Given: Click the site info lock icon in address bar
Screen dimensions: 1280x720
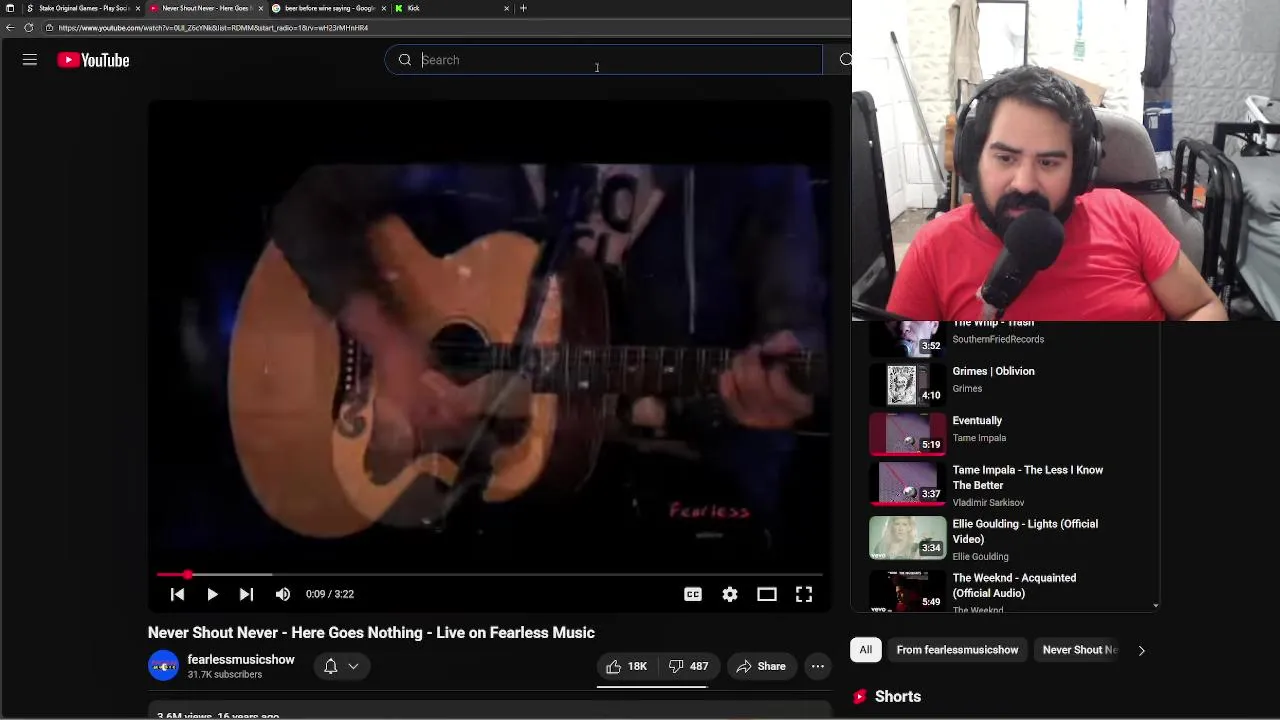Looking at the screenshot, I should point(49,28).
